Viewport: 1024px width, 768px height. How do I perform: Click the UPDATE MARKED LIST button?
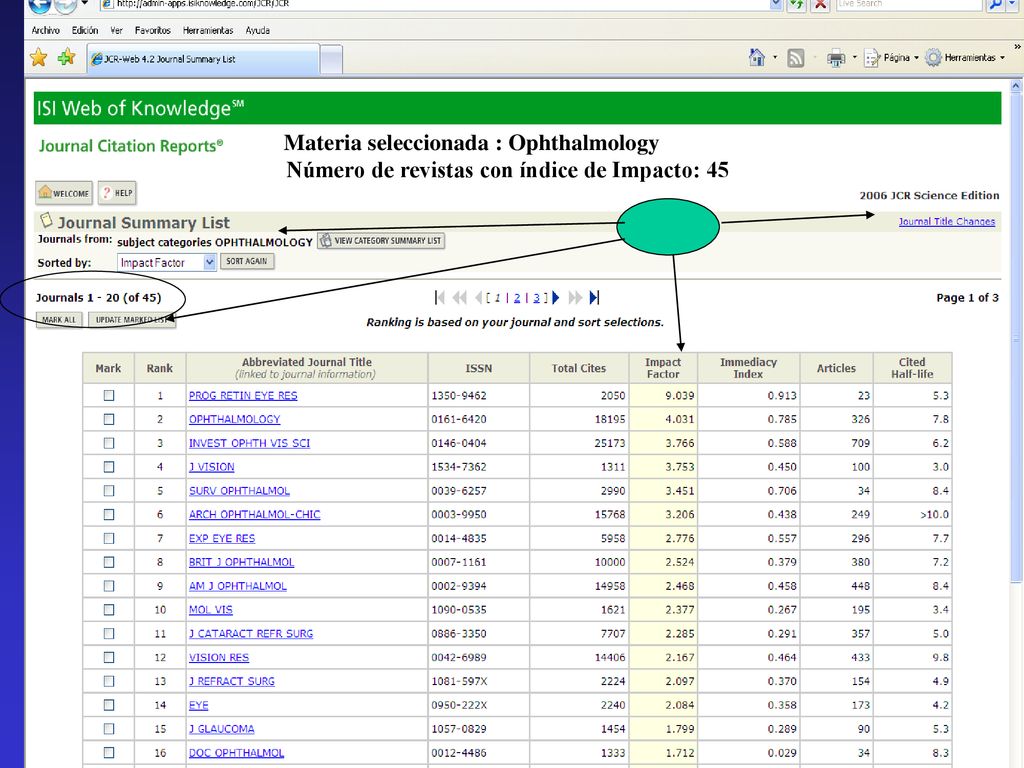(x=131, y=320)
